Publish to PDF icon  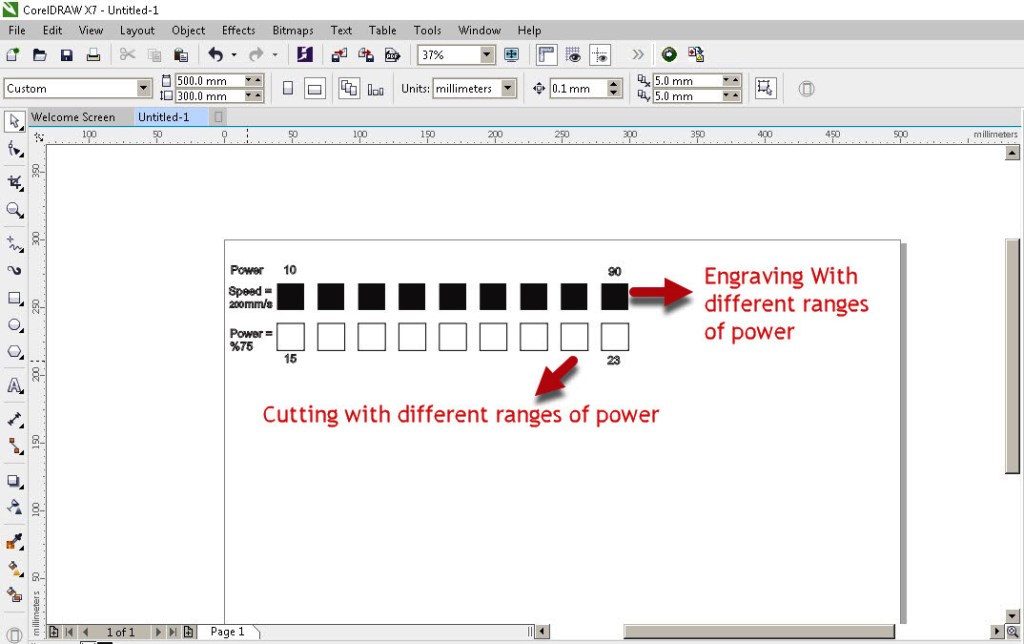click(392, 55)
